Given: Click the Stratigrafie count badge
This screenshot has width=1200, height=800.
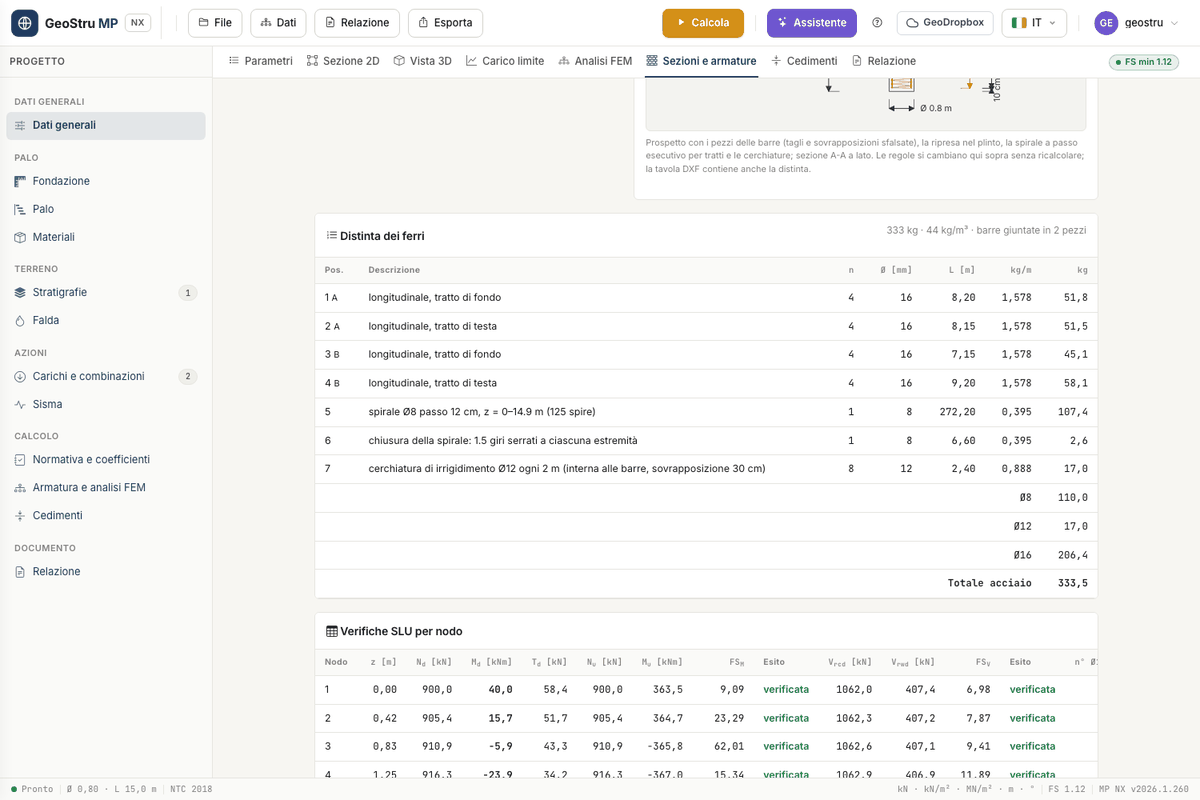Looking at the screenshot, I should coord(187,293).
